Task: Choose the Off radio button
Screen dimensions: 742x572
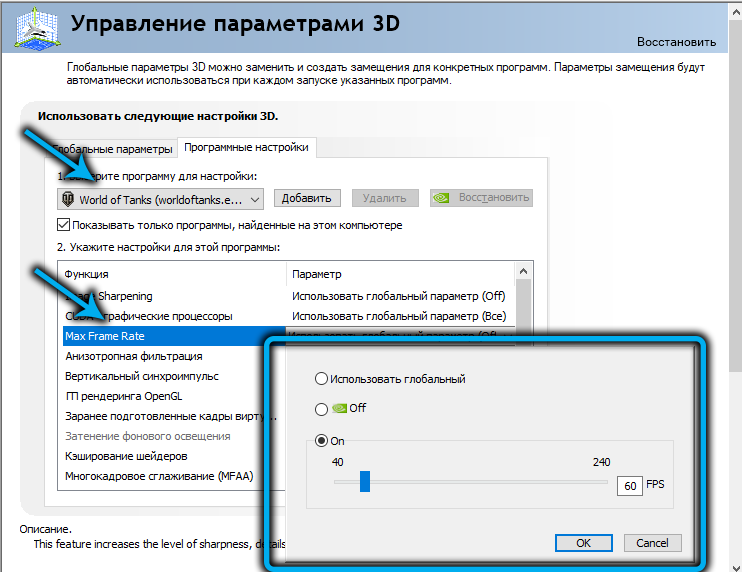Action: [321, 409]
